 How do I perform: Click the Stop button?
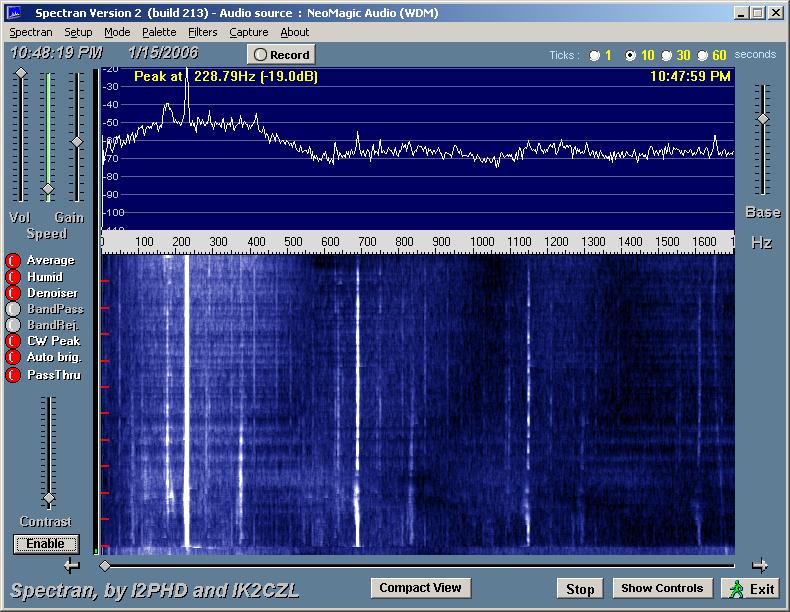pos(580,588)
